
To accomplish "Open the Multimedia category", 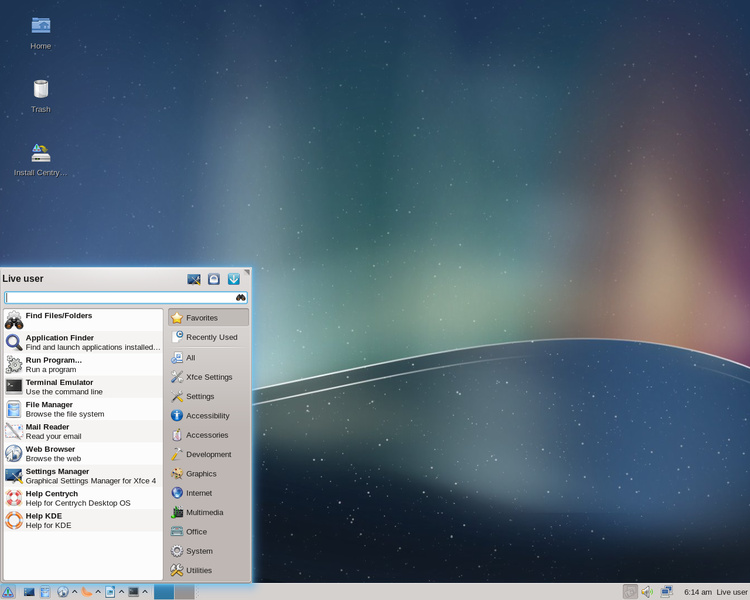I will [209, 512].
